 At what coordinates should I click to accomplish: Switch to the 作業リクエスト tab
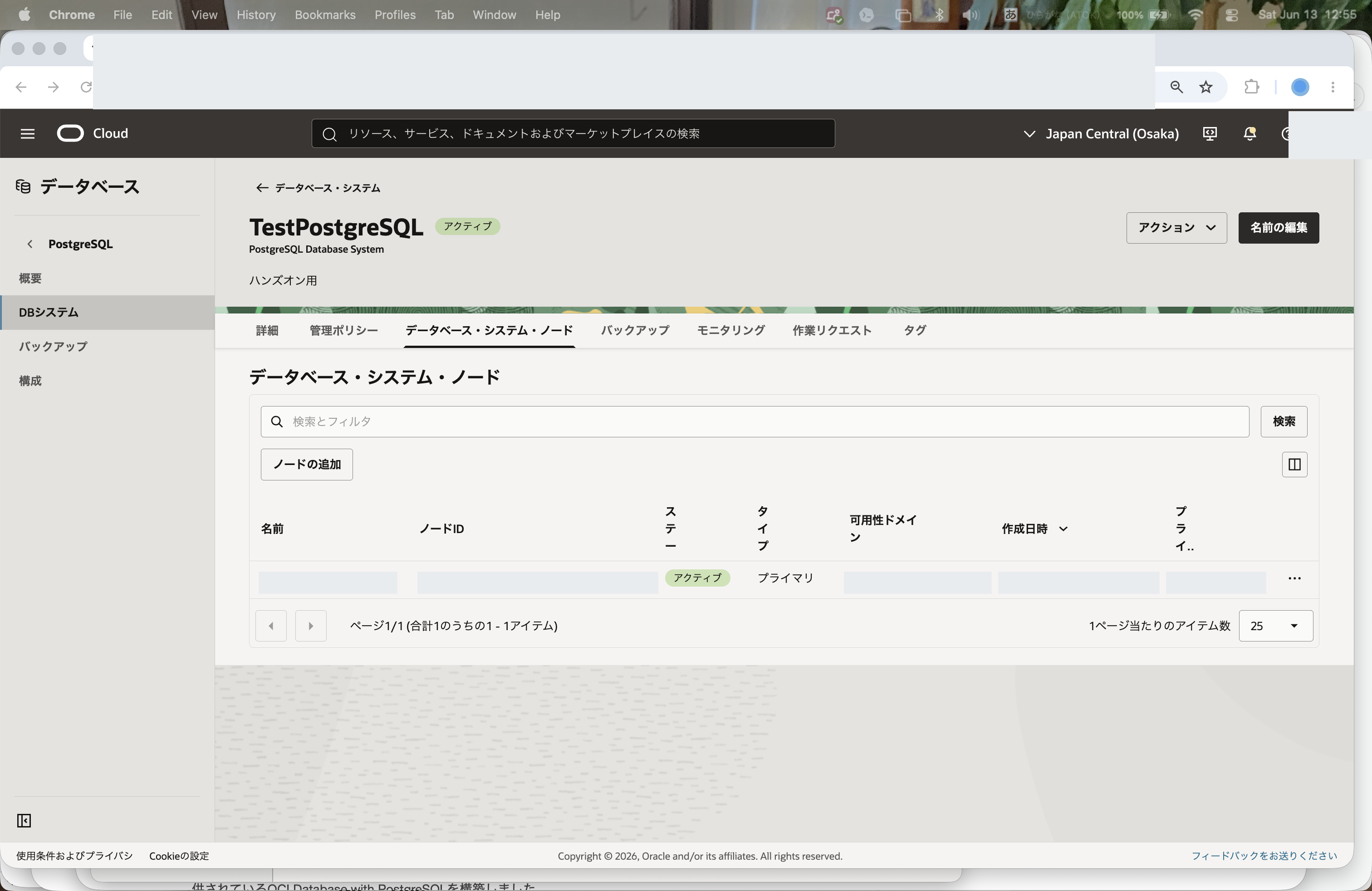[x=832, y=331]
